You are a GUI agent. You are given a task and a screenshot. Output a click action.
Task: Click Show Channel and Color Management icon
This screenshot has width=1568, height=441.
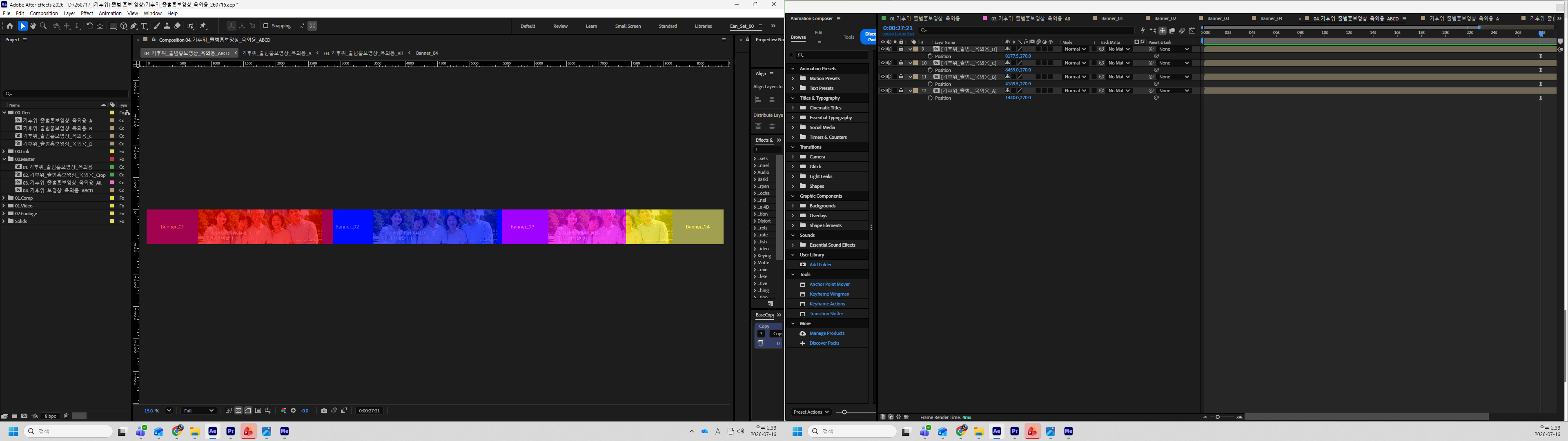click(x=284, y=410)
